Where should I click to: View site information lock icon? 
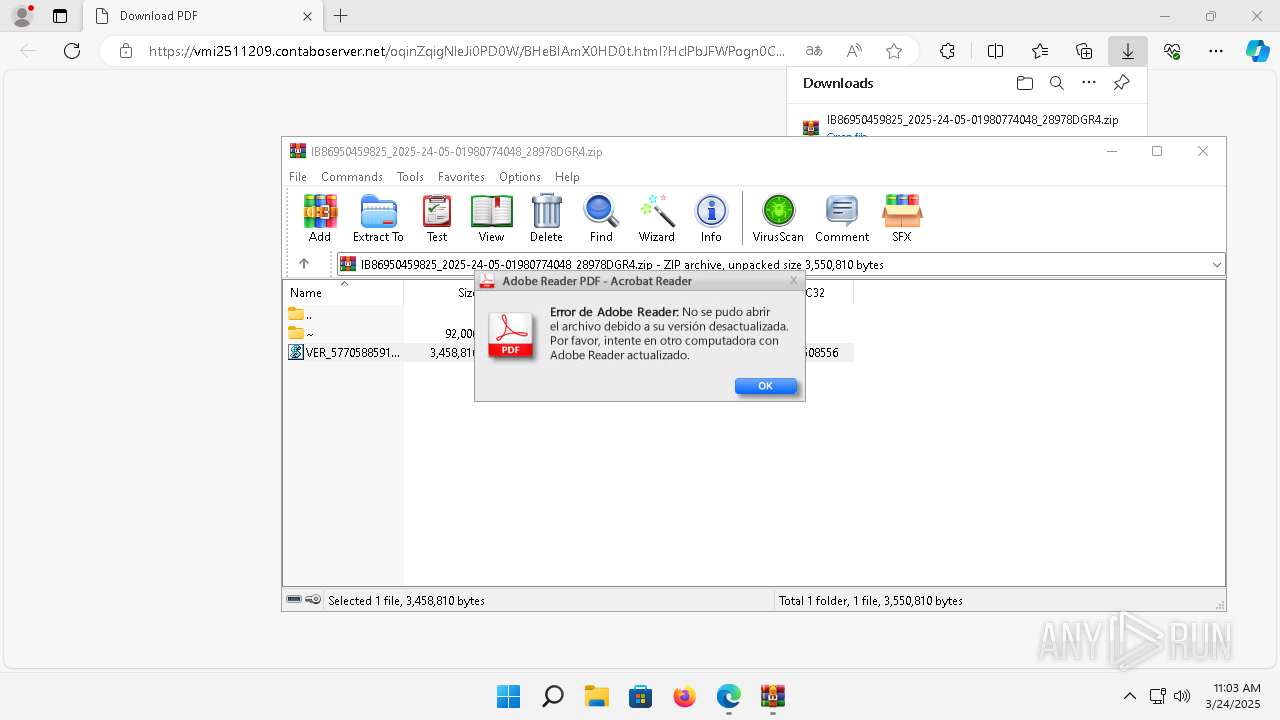pos(126,51)
